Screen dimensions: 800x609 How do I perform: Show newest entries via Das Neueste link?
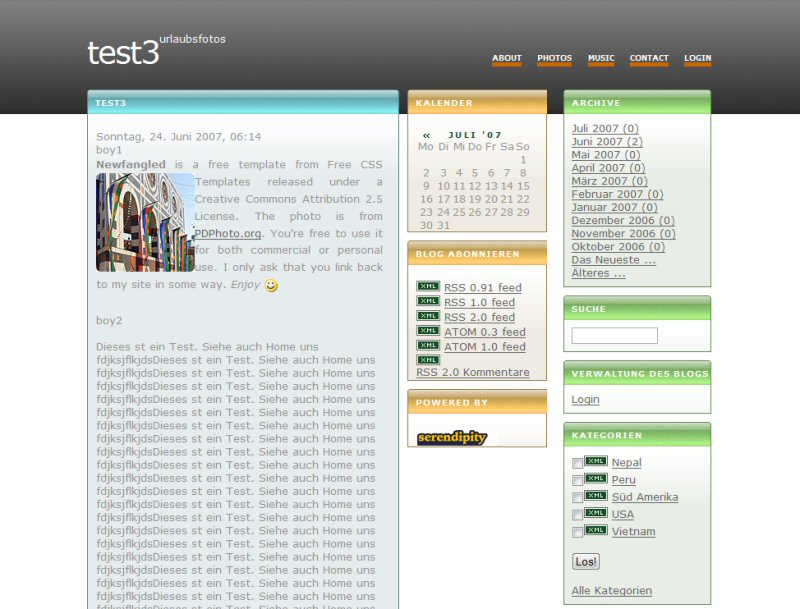point(613,260)
